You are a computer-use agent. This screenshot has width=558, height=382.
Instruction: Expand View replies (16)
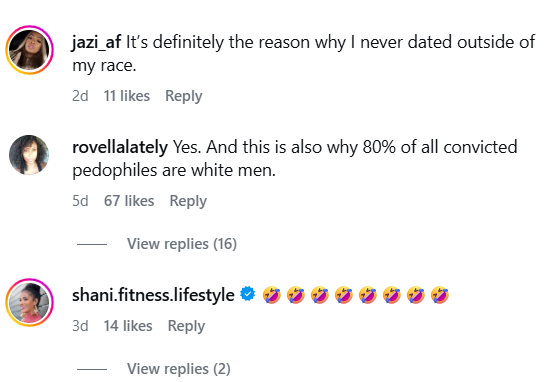[182, 244]
